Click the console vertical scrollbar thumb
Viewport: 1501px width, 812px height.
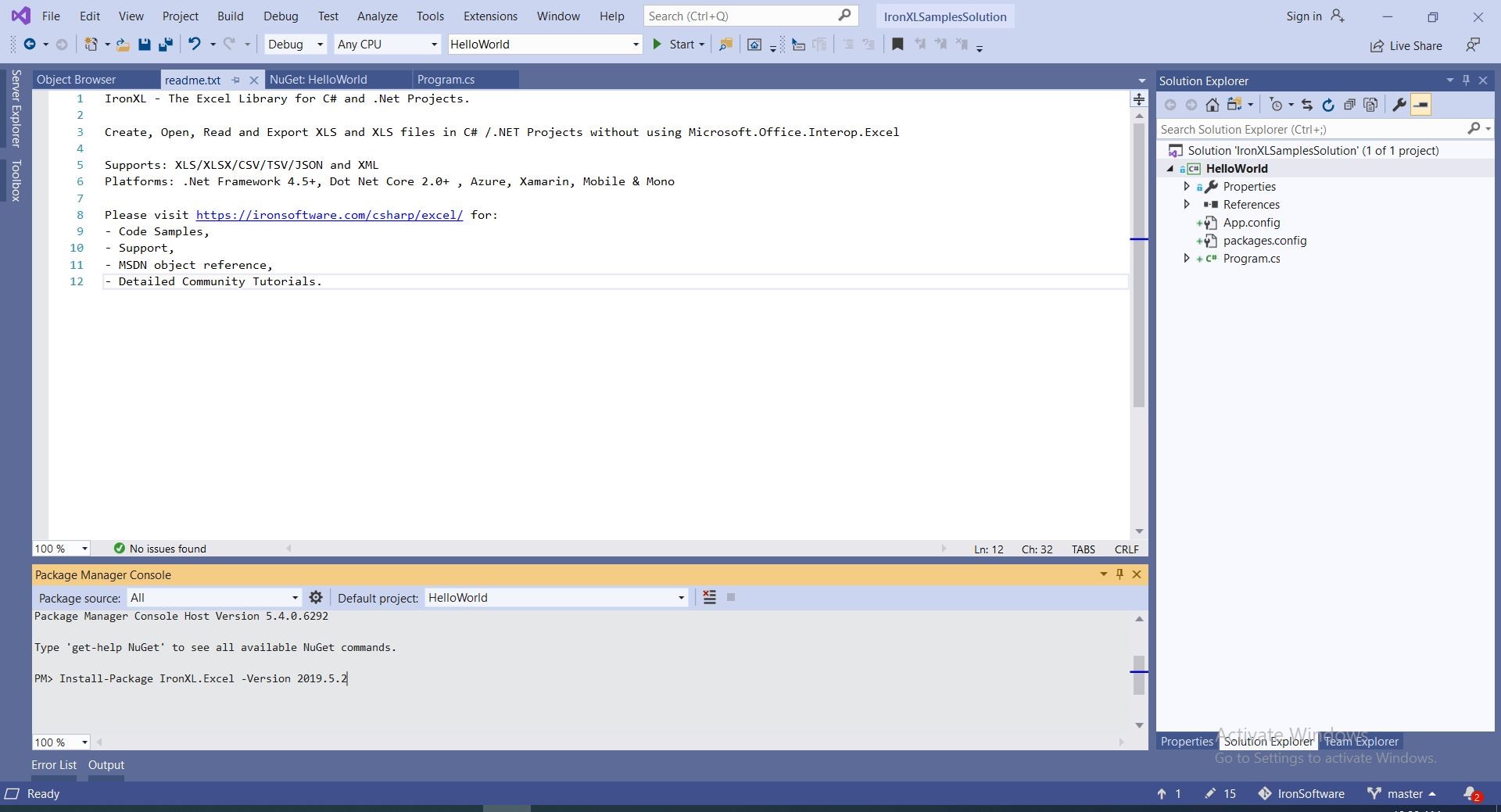tap(1138, 674)
